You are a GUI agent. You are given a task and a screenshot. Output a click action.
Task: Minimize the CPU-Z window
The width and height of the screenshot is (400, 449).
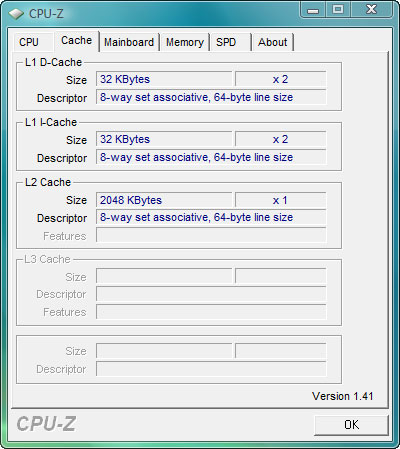[x=313, y=10]
